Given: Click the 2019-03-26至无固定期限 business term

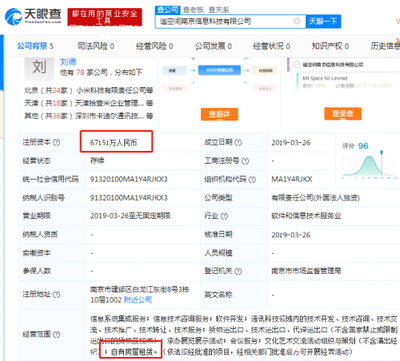Looking at the screenshot, I should [130, 216].
